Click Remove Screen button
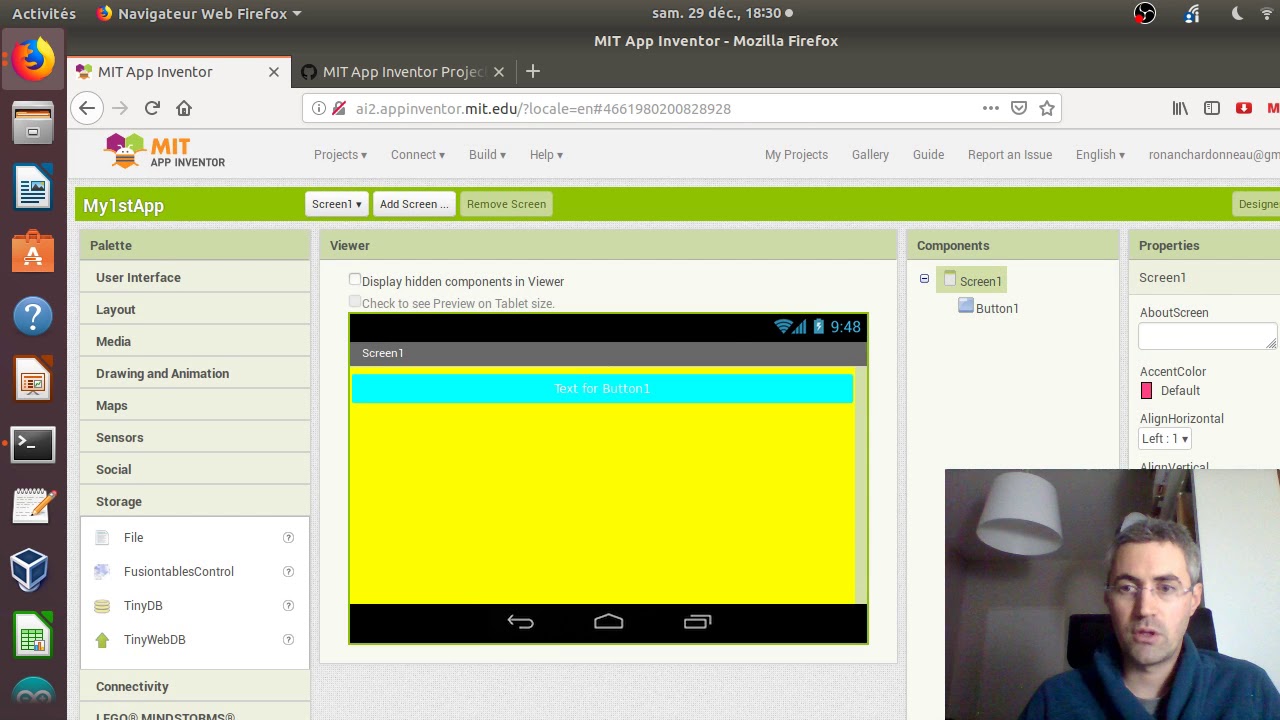Screen dimensions: 1280x720 point(506,204)
